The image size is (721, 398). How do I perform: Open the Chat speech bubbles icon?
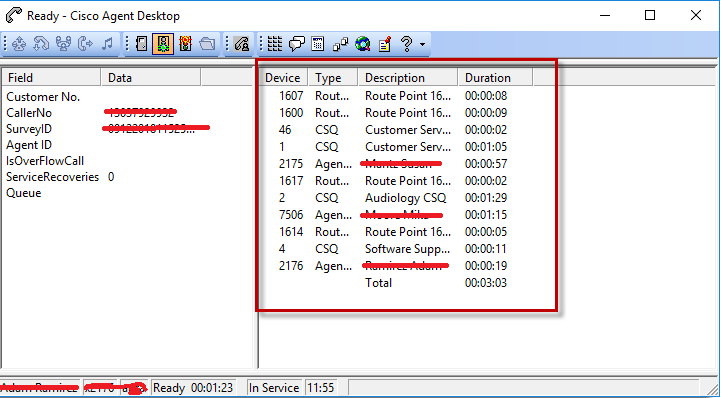click(297, 44)
